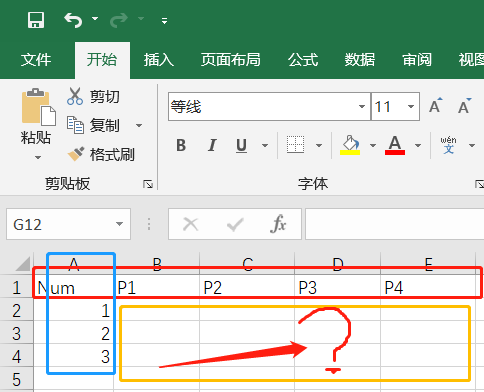484x392 pixels.
Task: Expand the borders dropdown arrow
Action: (x=319, y=145)
